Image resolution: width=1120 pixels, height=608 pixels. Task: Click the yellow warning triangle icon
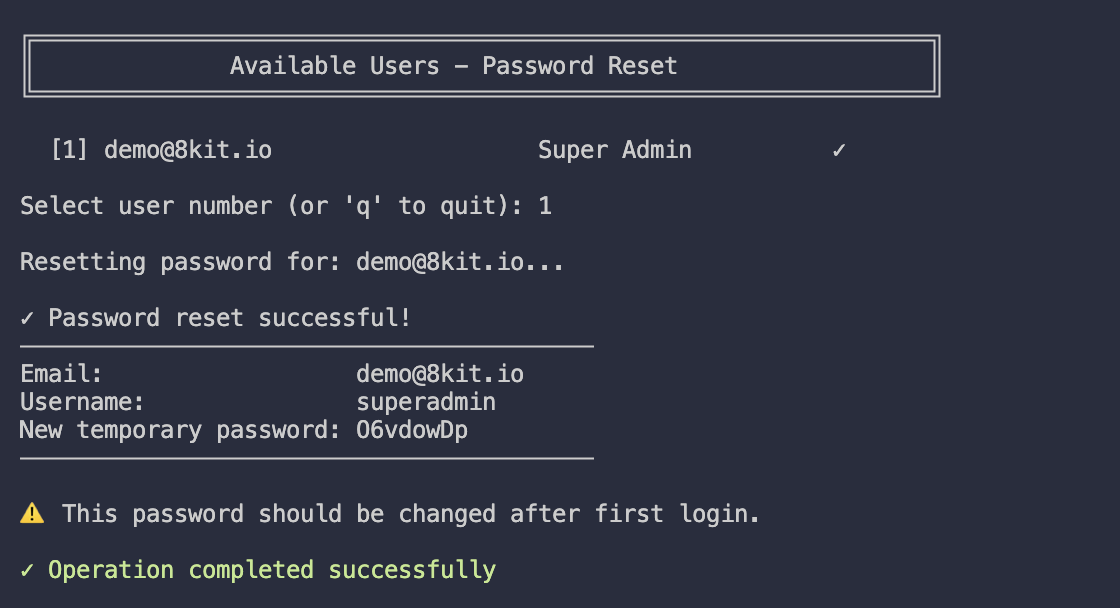point(32,514)
